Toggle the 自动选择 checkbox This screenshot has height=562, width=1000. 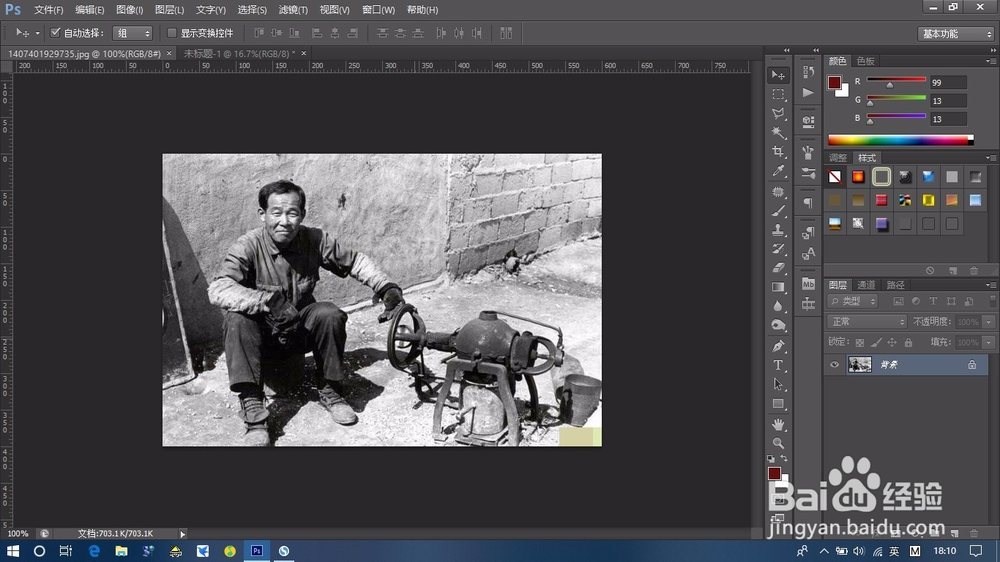pos(55,33)
